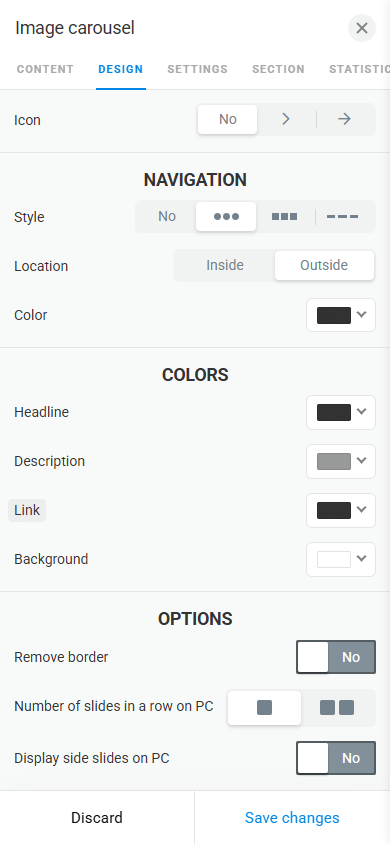Select one slide per row on PC
This screenshot has height=844, width=390.
[264, 707]
